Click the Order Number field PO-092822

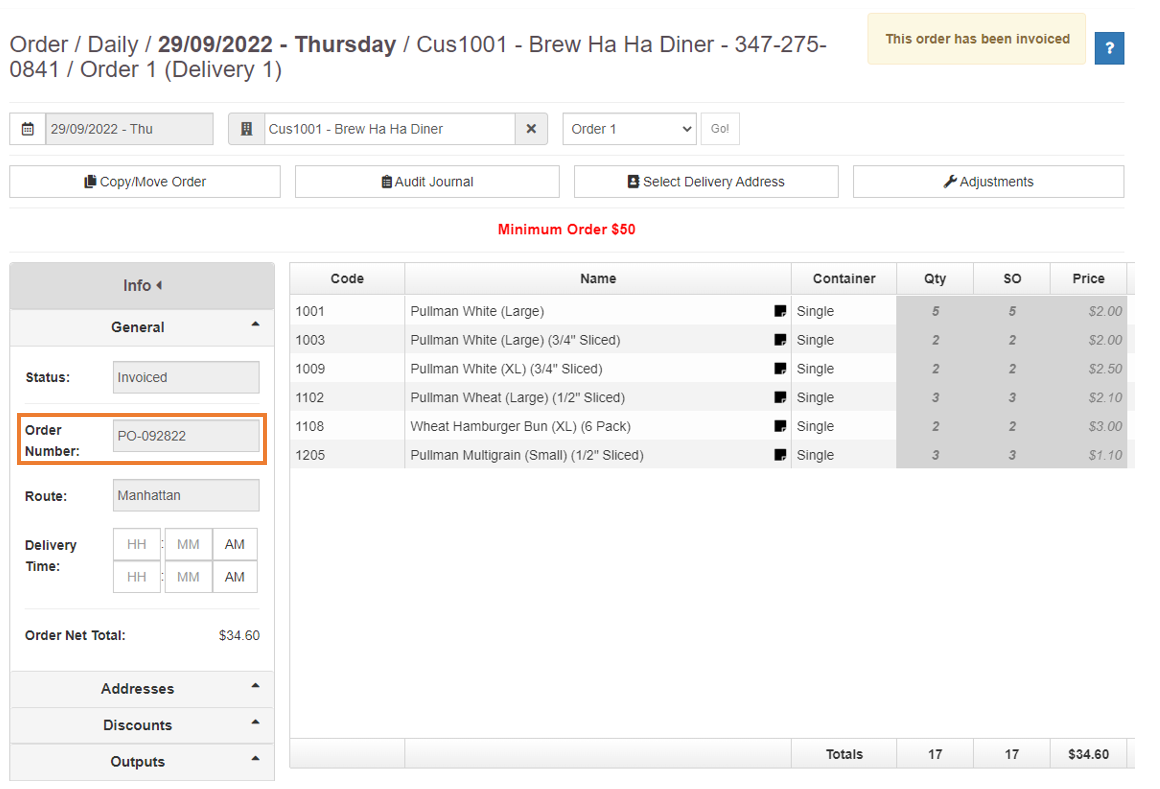(186, 436)
